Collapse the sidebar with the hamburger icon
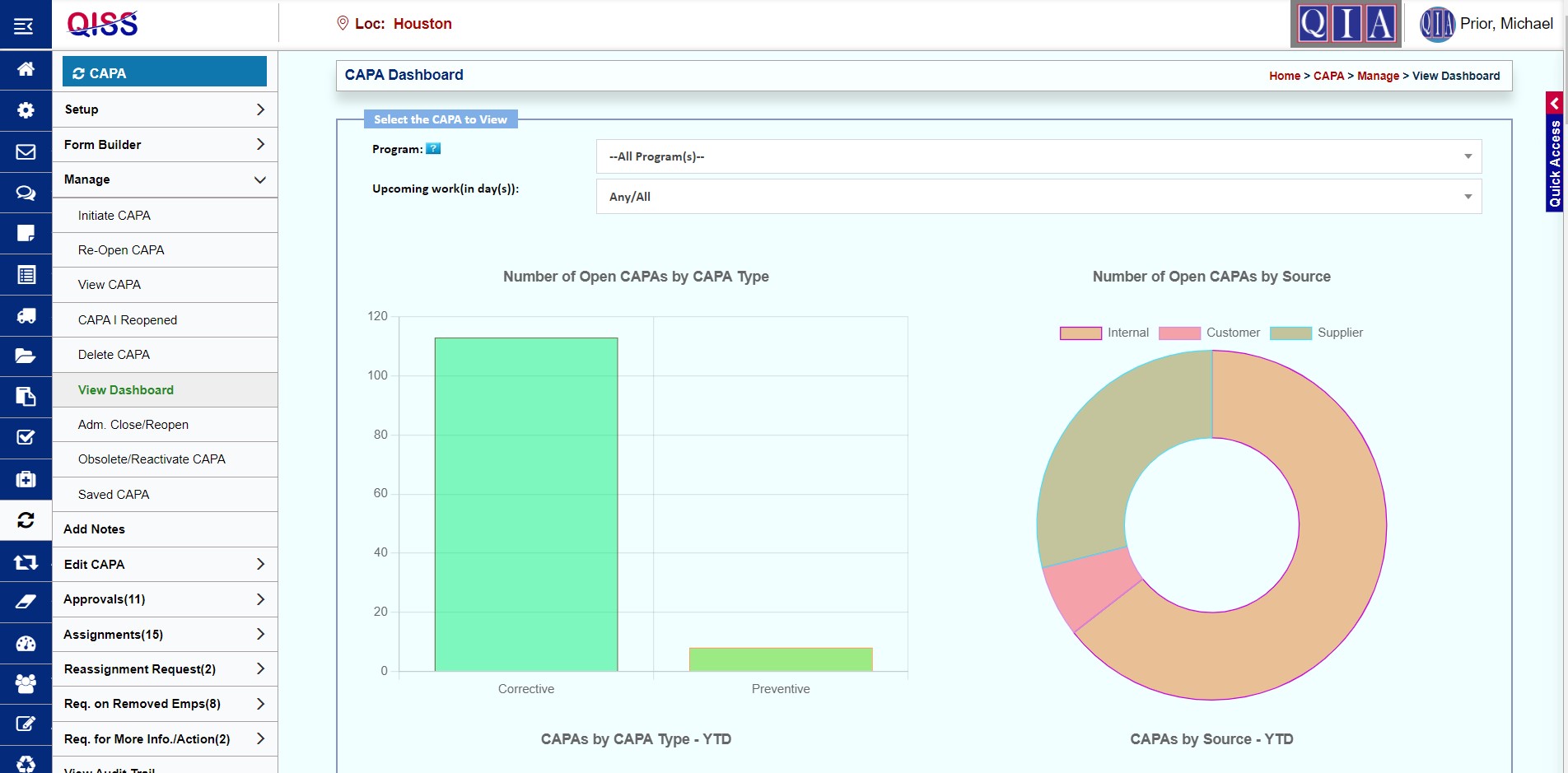The width and height of the screenshot is (1568, 773). pos(23,24)
